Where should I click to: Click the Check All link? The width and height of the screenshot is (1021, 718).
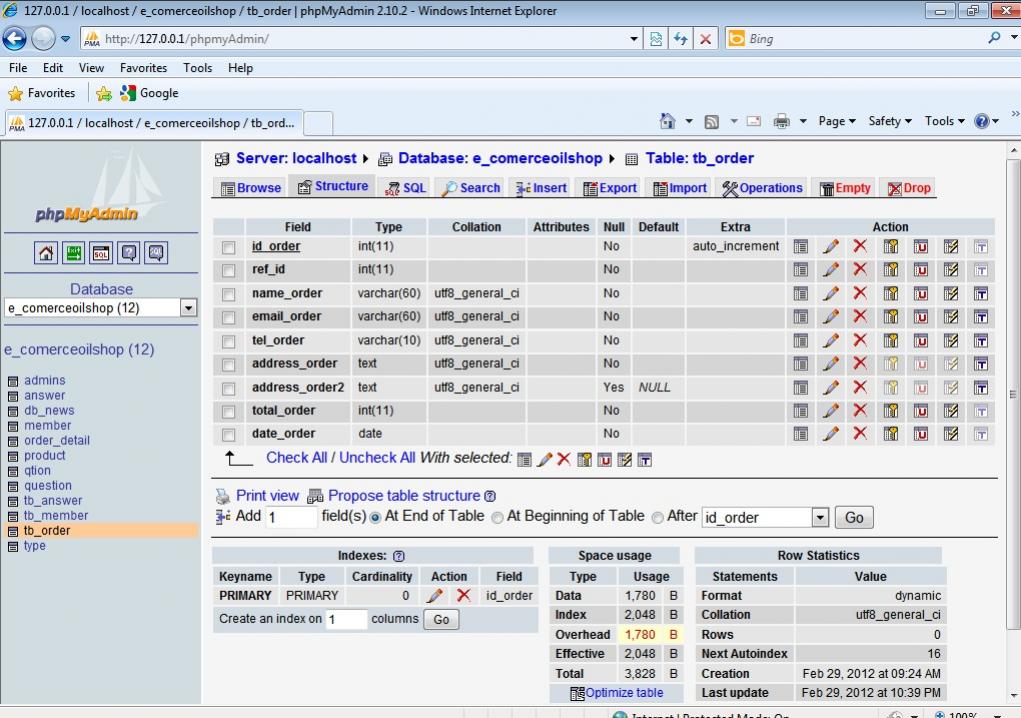(296, 458)
